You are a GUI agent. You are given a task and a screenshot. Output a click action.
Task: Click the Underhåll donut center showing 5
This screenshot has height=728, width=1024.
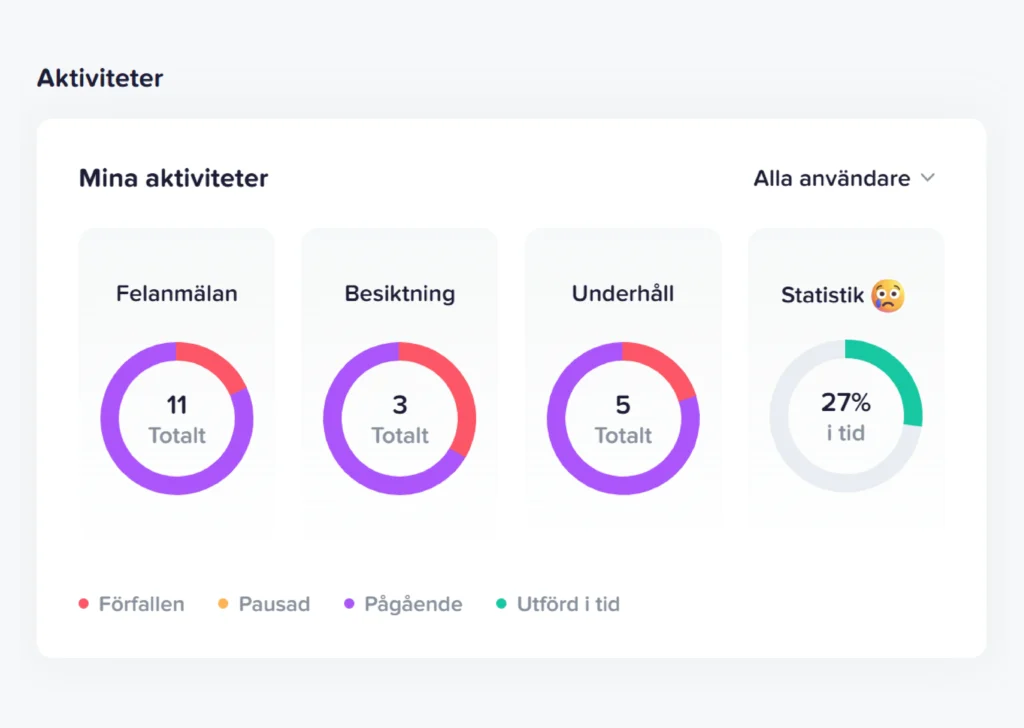(x=623, y=419)
